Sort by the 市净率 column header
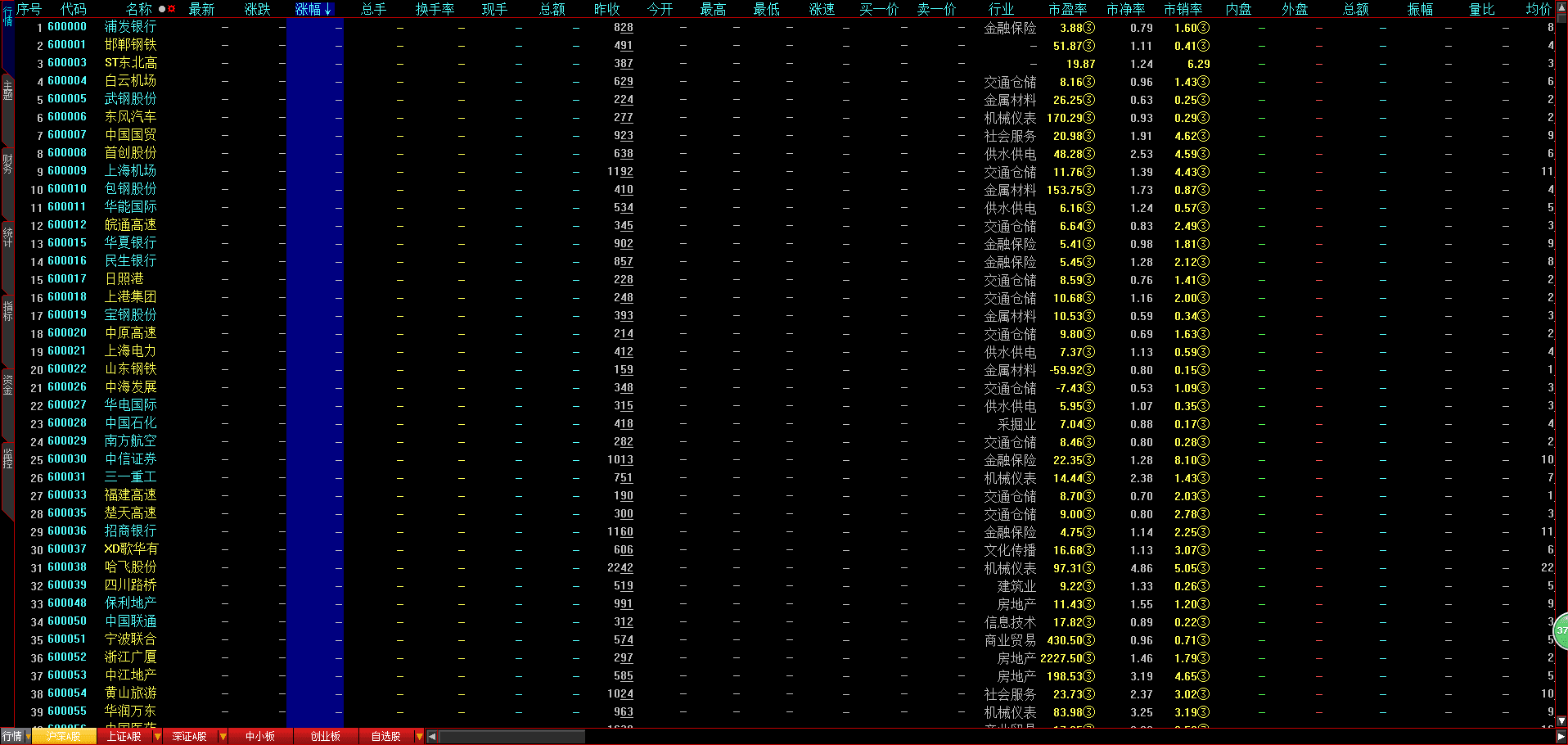 click(x=1125, y=9)
